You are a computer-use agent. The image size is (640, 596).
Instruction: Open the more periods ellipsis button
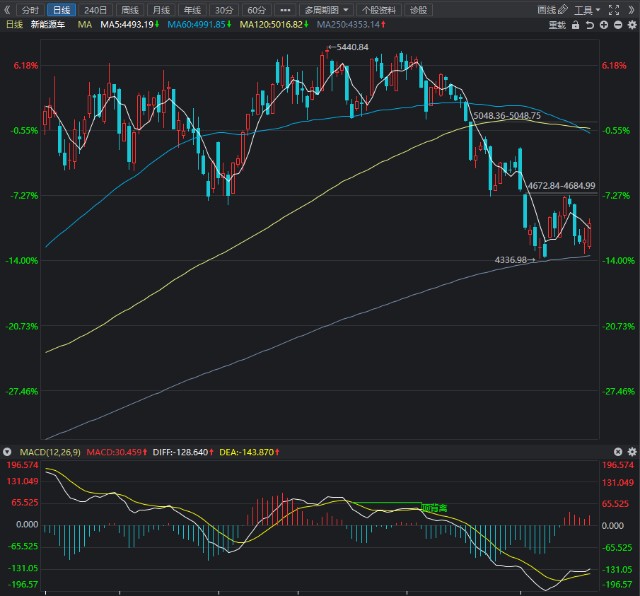pyautogui.click(x=286, y=9)
